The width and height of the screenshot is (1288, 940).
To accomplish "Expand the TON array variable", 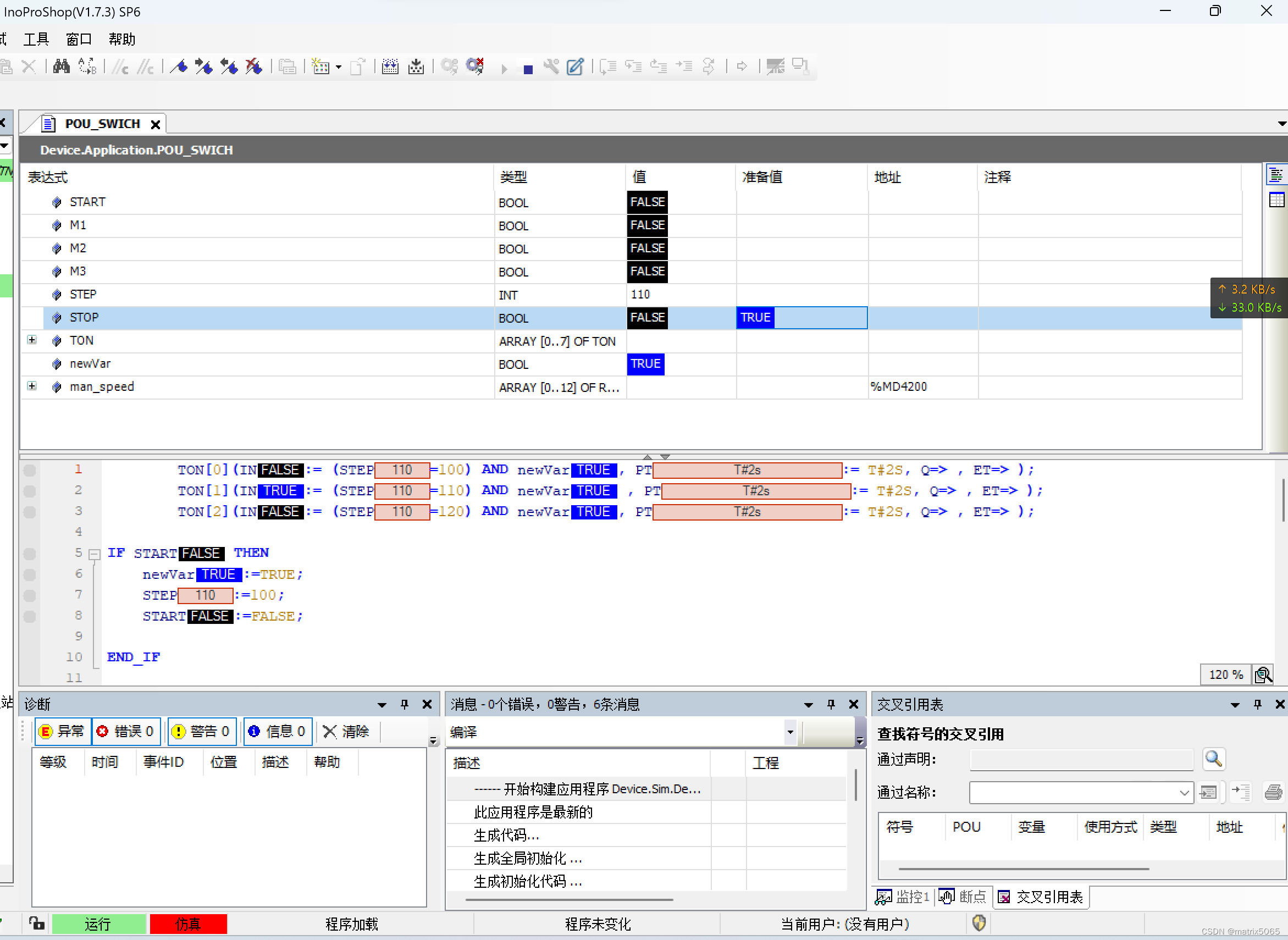I will point(32,340).
